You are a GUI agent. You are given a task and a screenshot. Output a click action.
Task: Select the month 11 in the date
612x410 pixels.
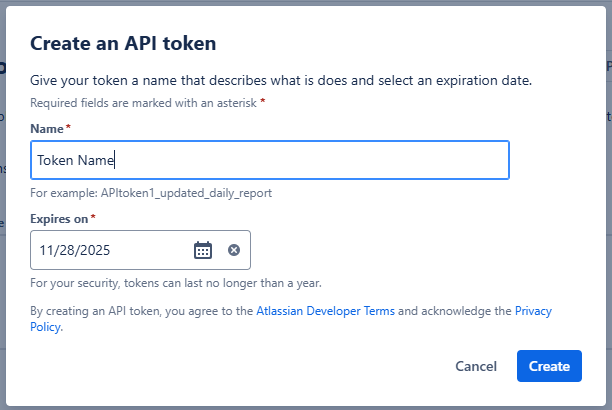47,250
